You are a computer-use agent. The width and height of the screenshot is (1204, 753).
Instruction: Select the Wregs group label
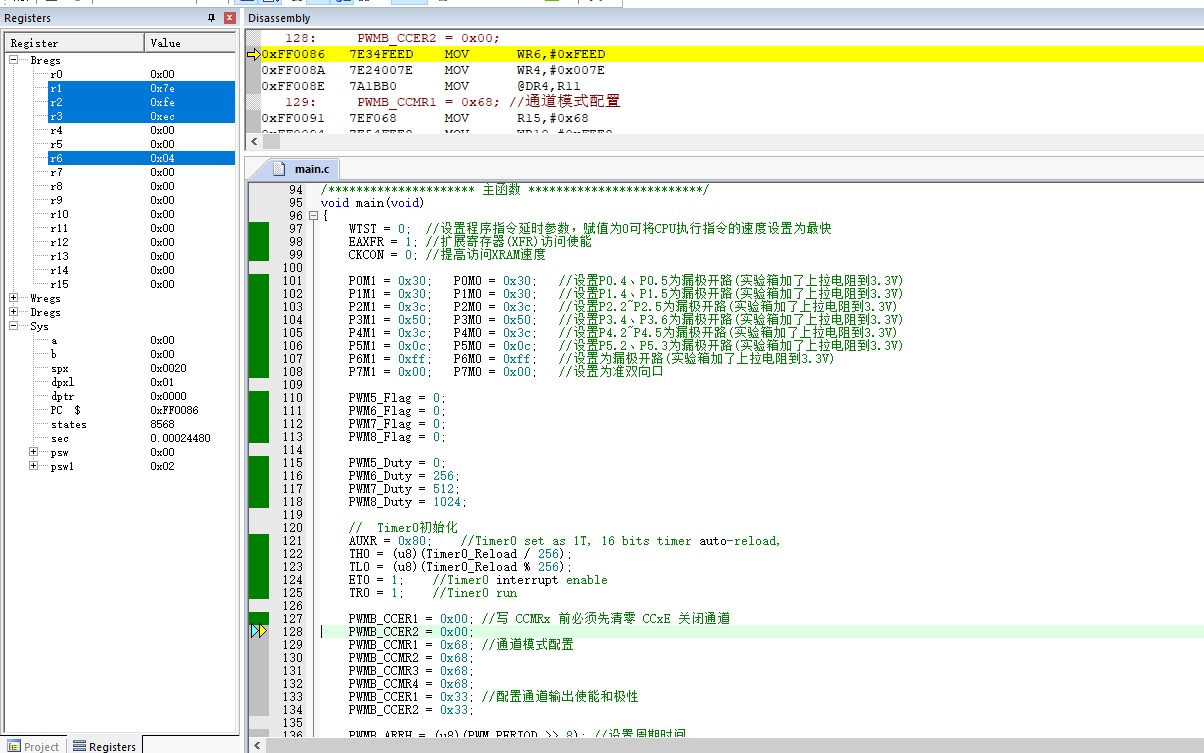pyautogui.click(x=45, y=298)
